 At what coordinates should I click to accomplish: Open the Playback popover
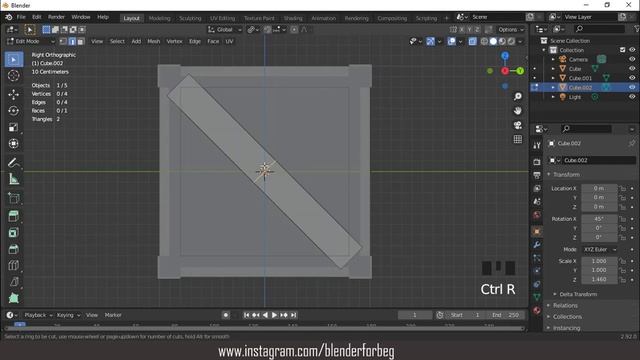click(x=38, y=315)
